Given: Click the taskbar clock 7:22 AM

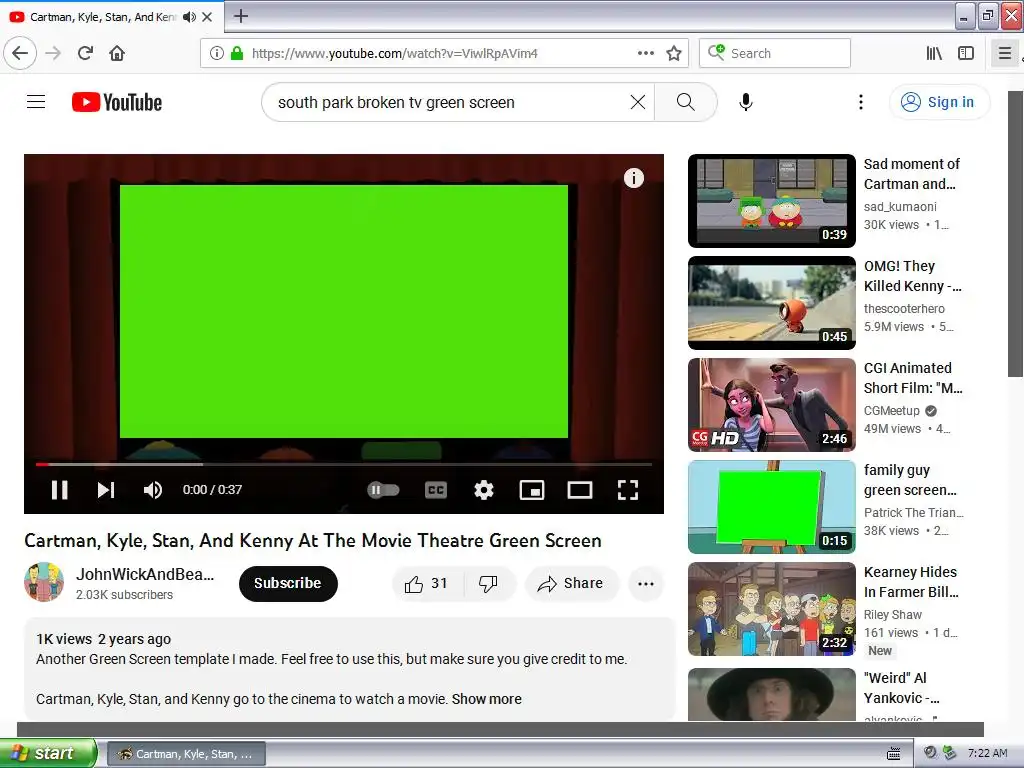Looking at the screenshot, I should click(987, 753).
